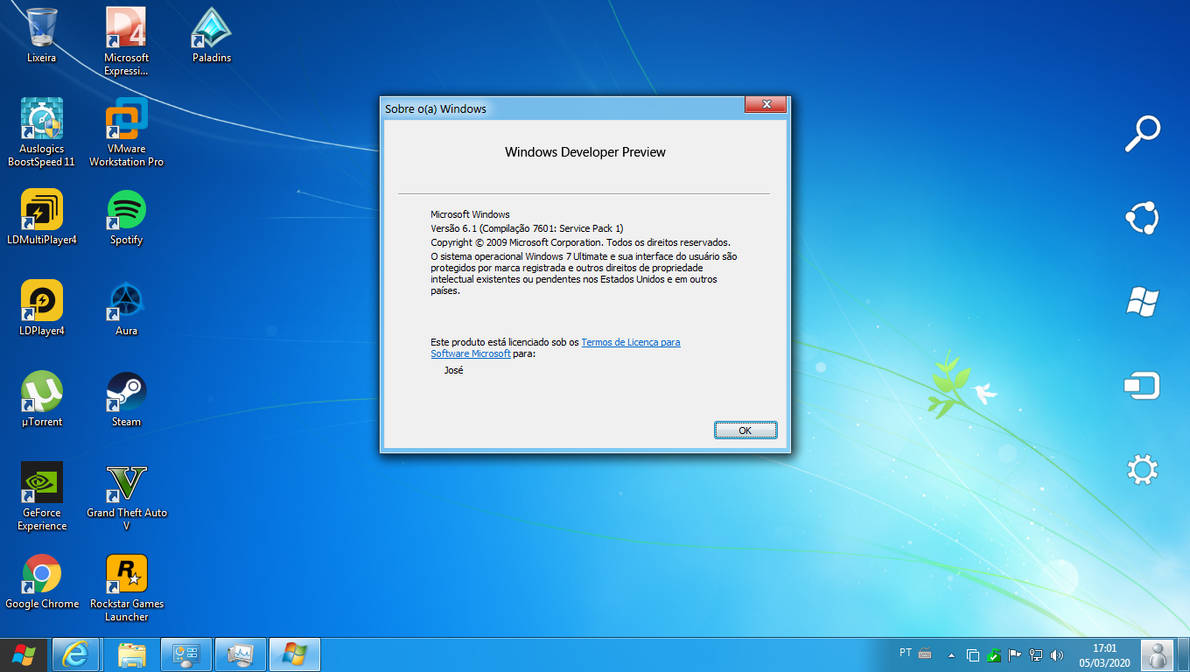Click the Search charm magnifier icon
The image size is (1190, 672).
1142,134
